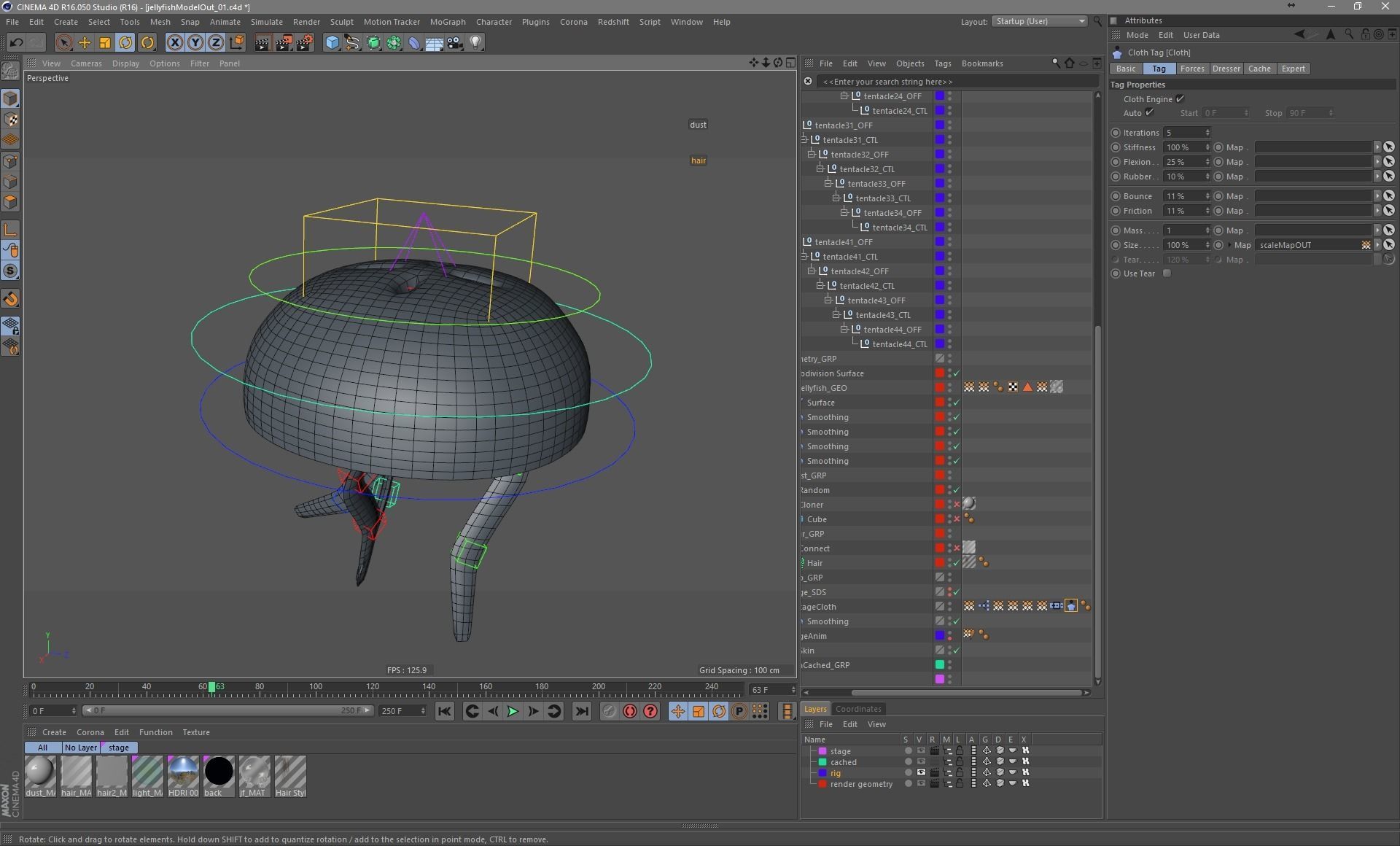Collapse tentacle43_CTL tree node
This screenshot has height=846, width=1400.
click(x=836, y=315)
